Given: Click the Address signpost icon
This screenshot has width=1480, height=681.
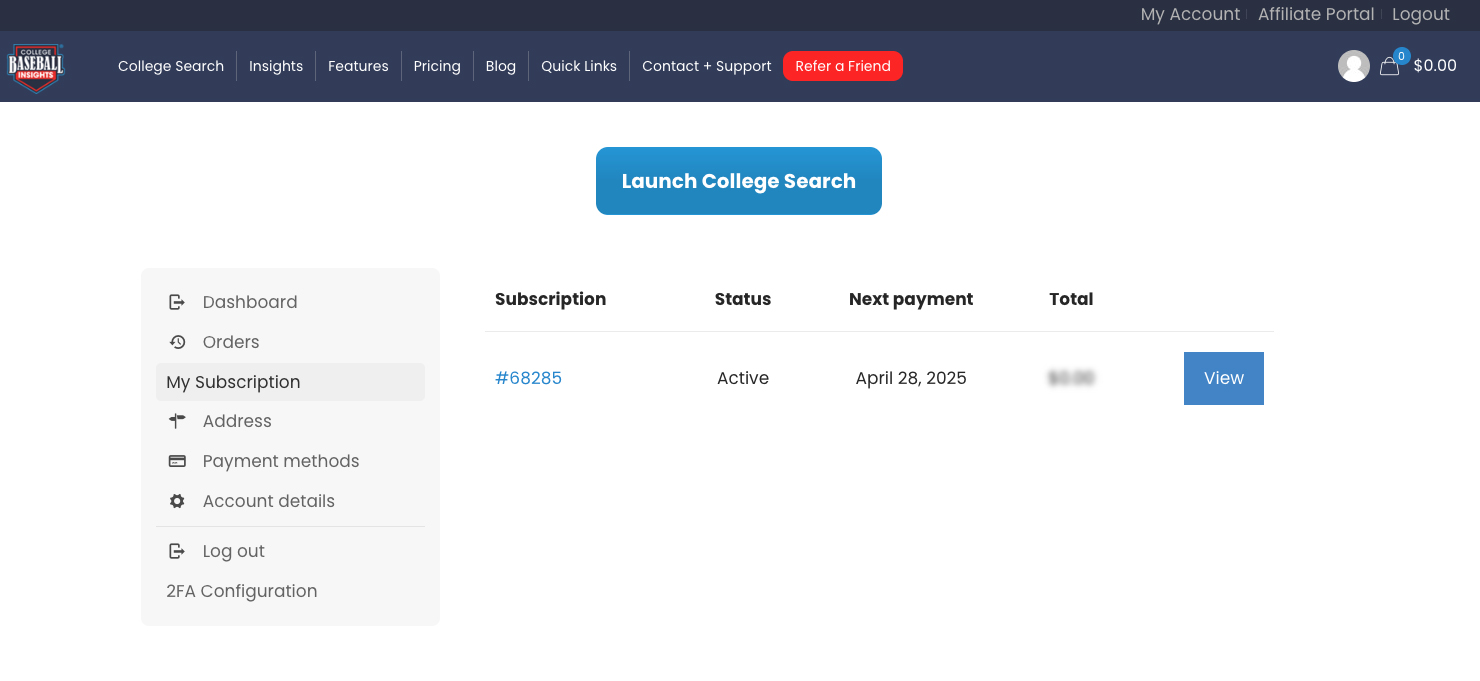Looking at the screenshot, I should point(177,421).
